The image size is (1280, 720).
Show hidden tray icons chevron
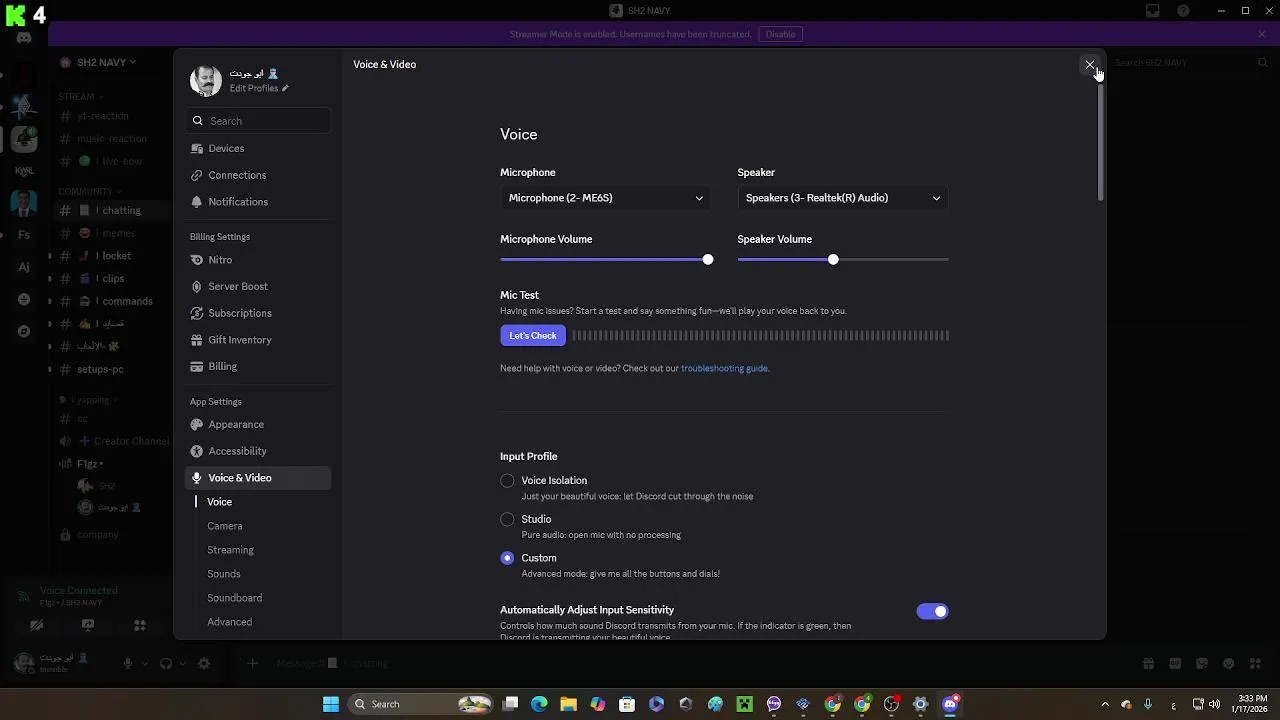click(x=1105, y=704)
